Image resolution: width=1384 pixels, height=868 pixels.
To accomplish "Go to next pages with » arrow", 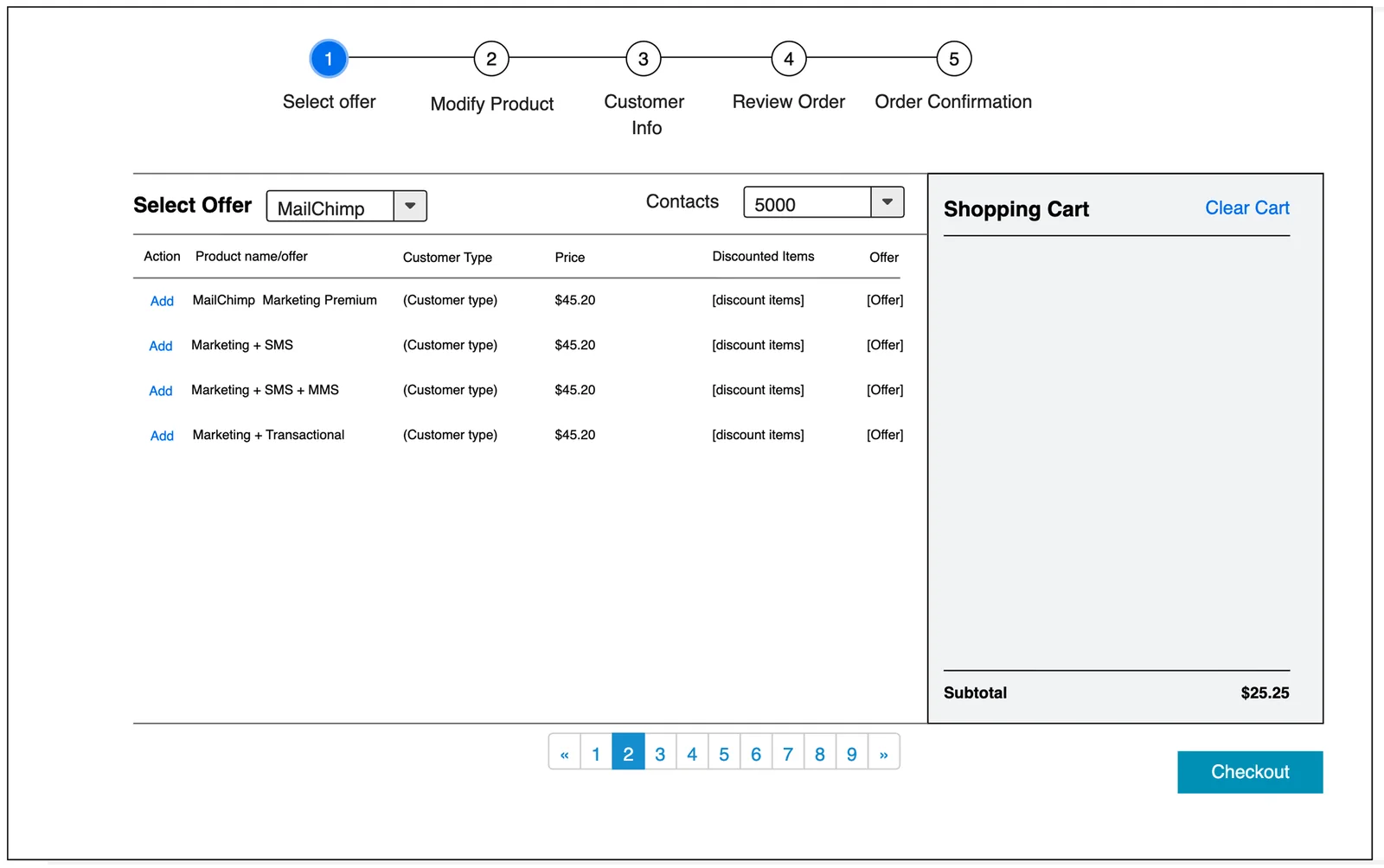I will [x=884, y=754].
